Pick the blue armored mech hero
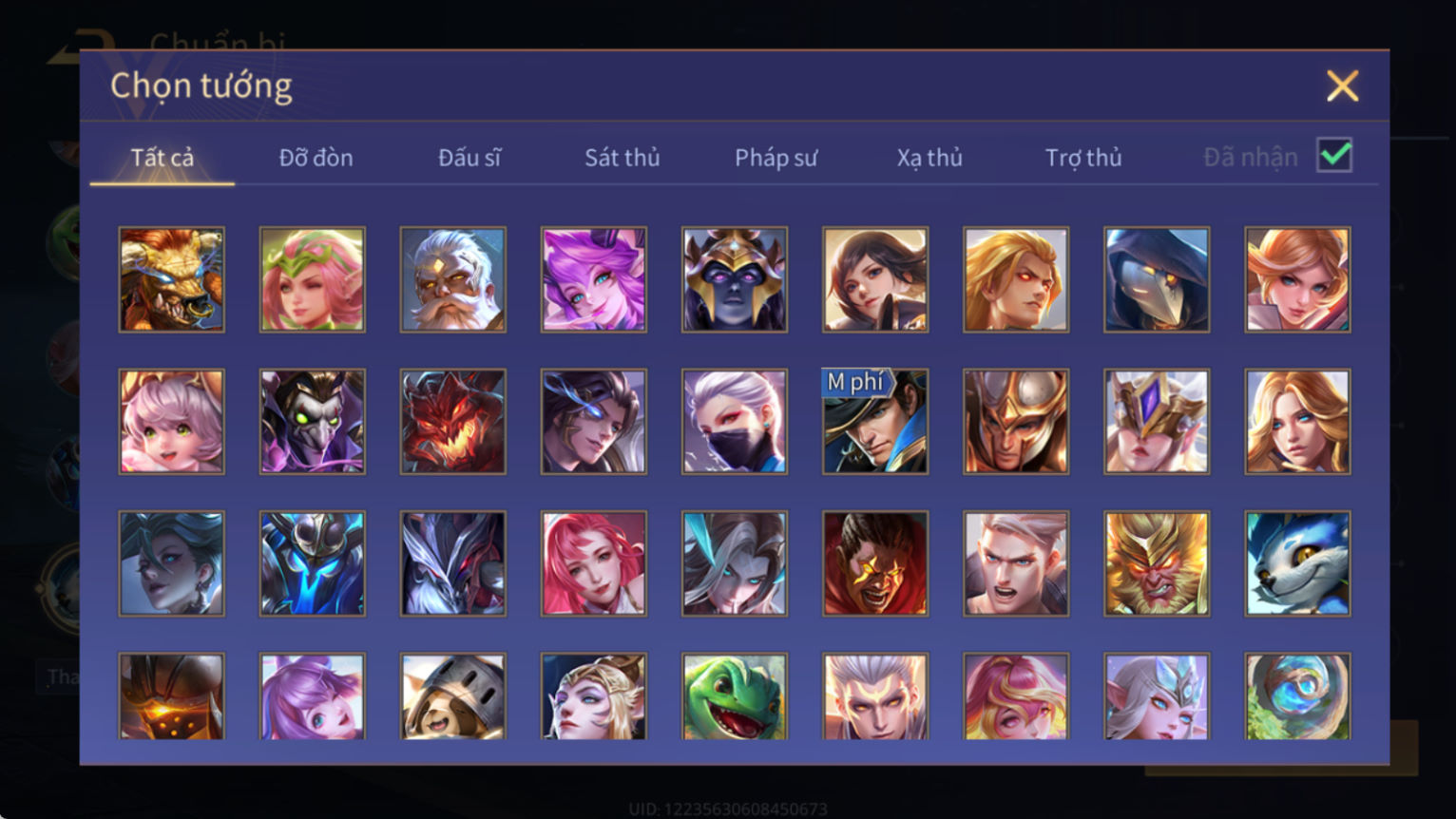The height and width of the screenshot is (819, 1456). pos(313,563)
